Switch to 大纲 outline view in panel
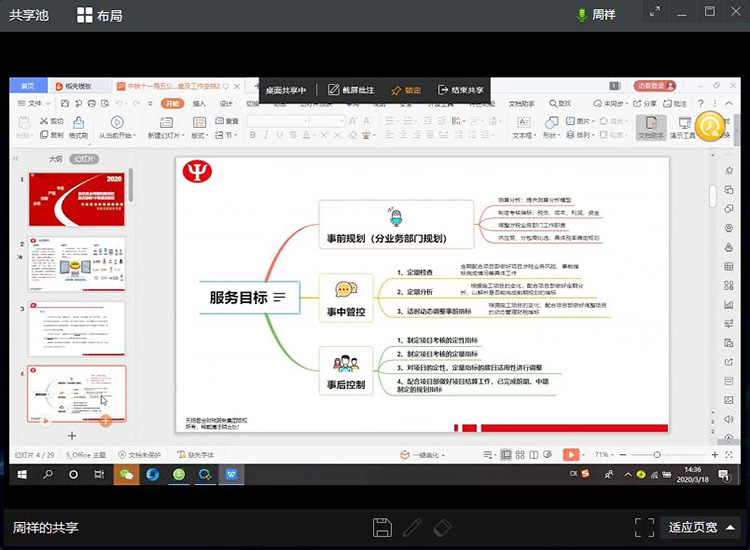The width and height of the screenshot is (750, 550). click(56, 159)
